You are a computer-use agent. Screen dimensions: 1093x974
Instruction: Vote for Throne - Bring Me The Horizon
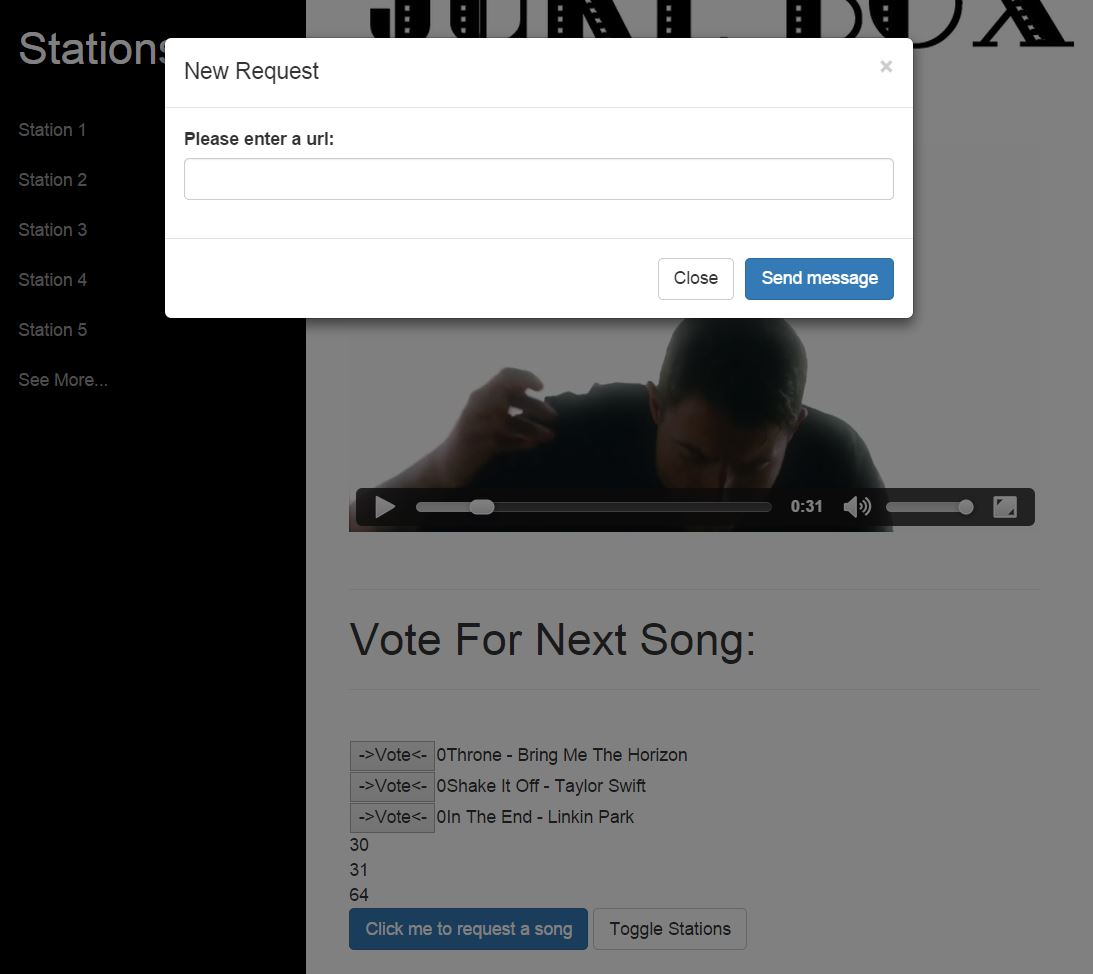tap(392, 756)
